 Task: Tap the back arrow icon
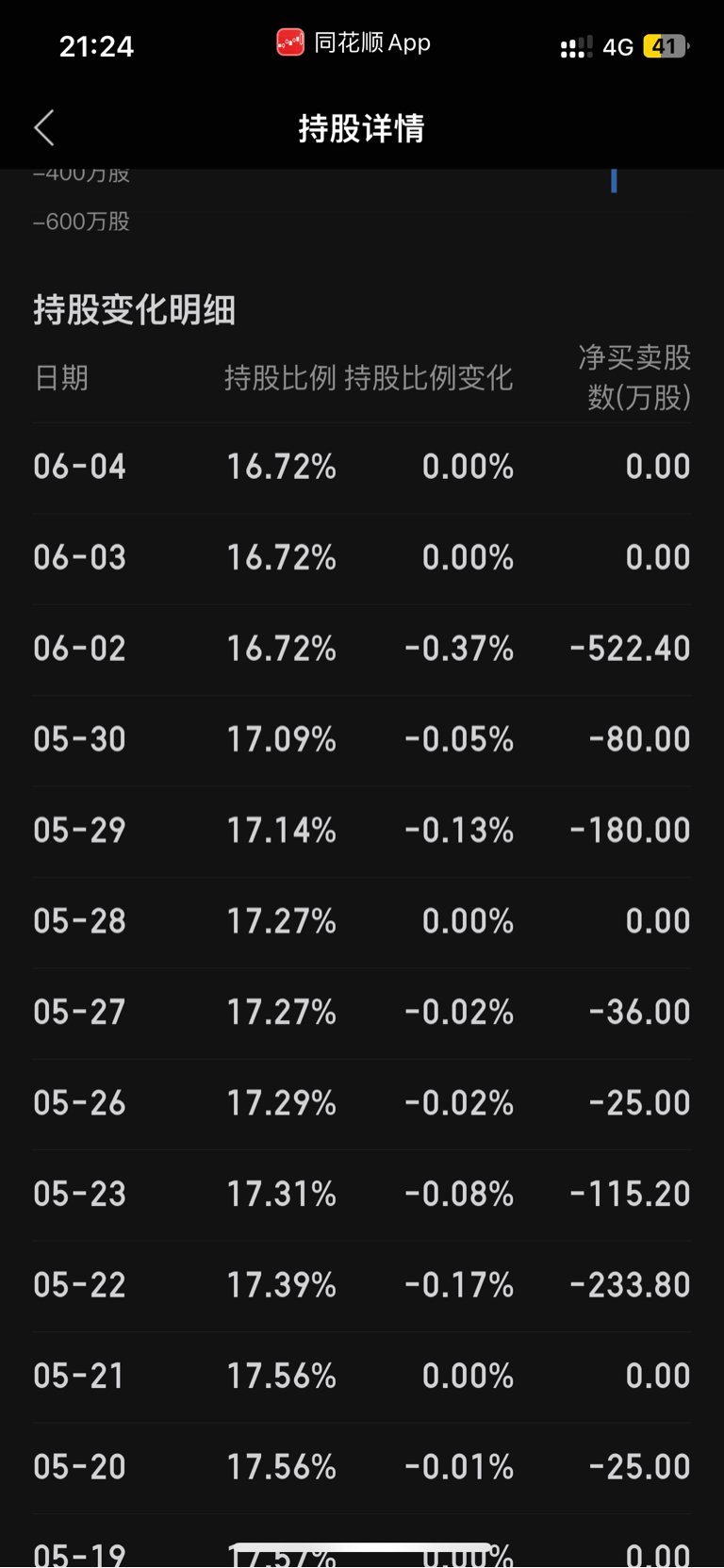point(44,127)
